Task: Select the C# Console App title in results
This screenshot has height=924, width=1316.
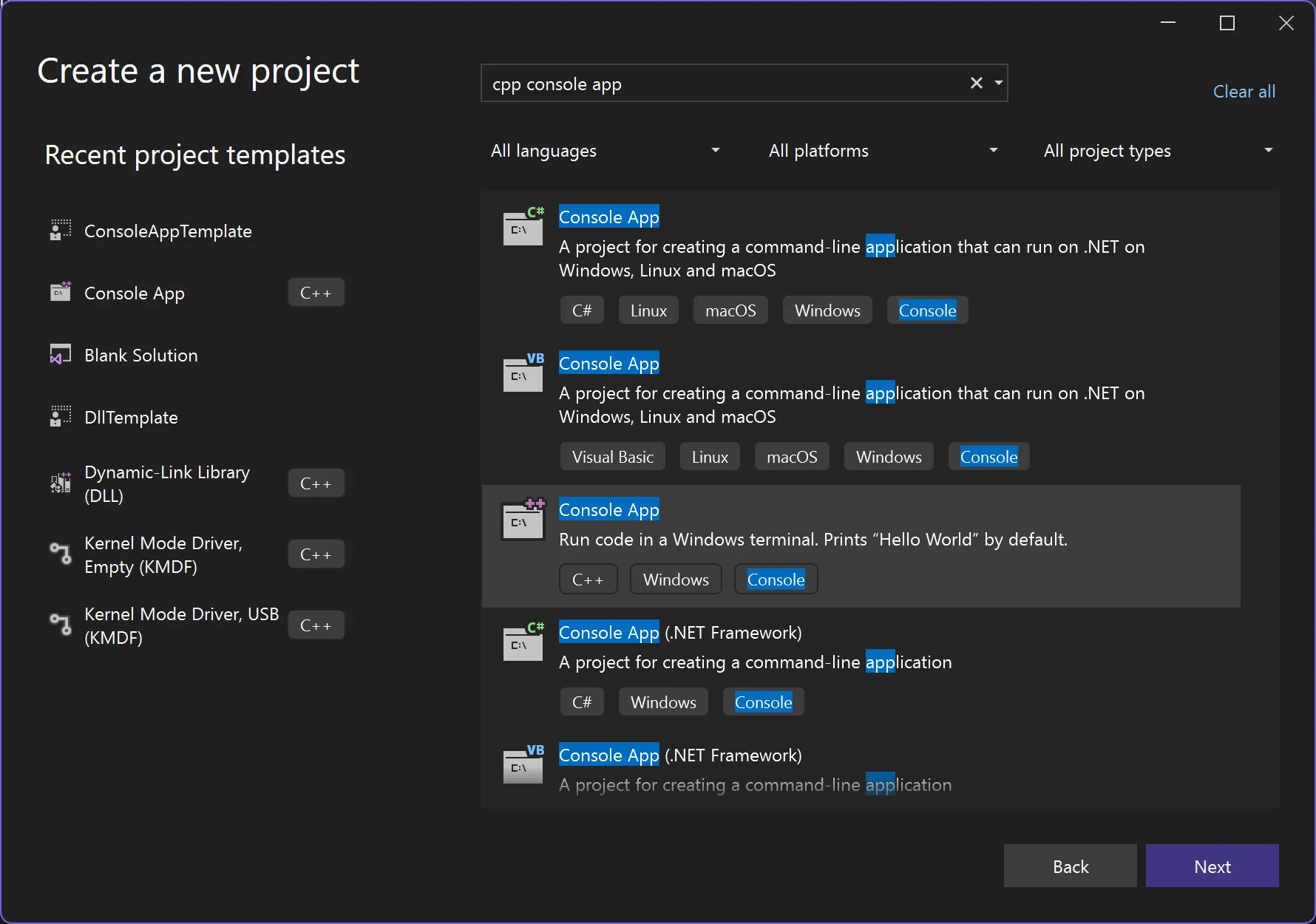Action: [608, 217]
